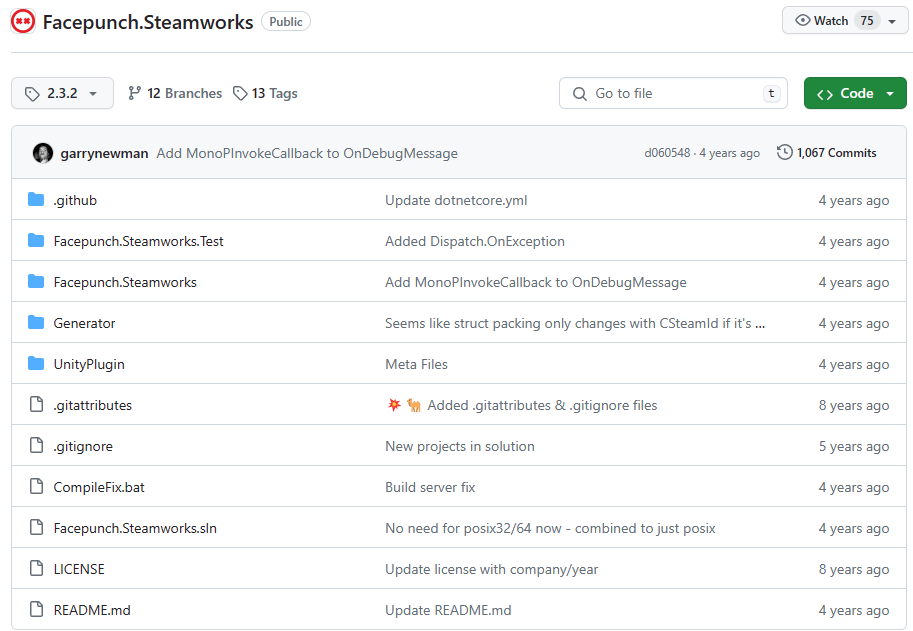Click the Public visibility badge
Image resolution: width=913 pixels, height=631 pixels.
pyautogui.click(x=286, y=22)
